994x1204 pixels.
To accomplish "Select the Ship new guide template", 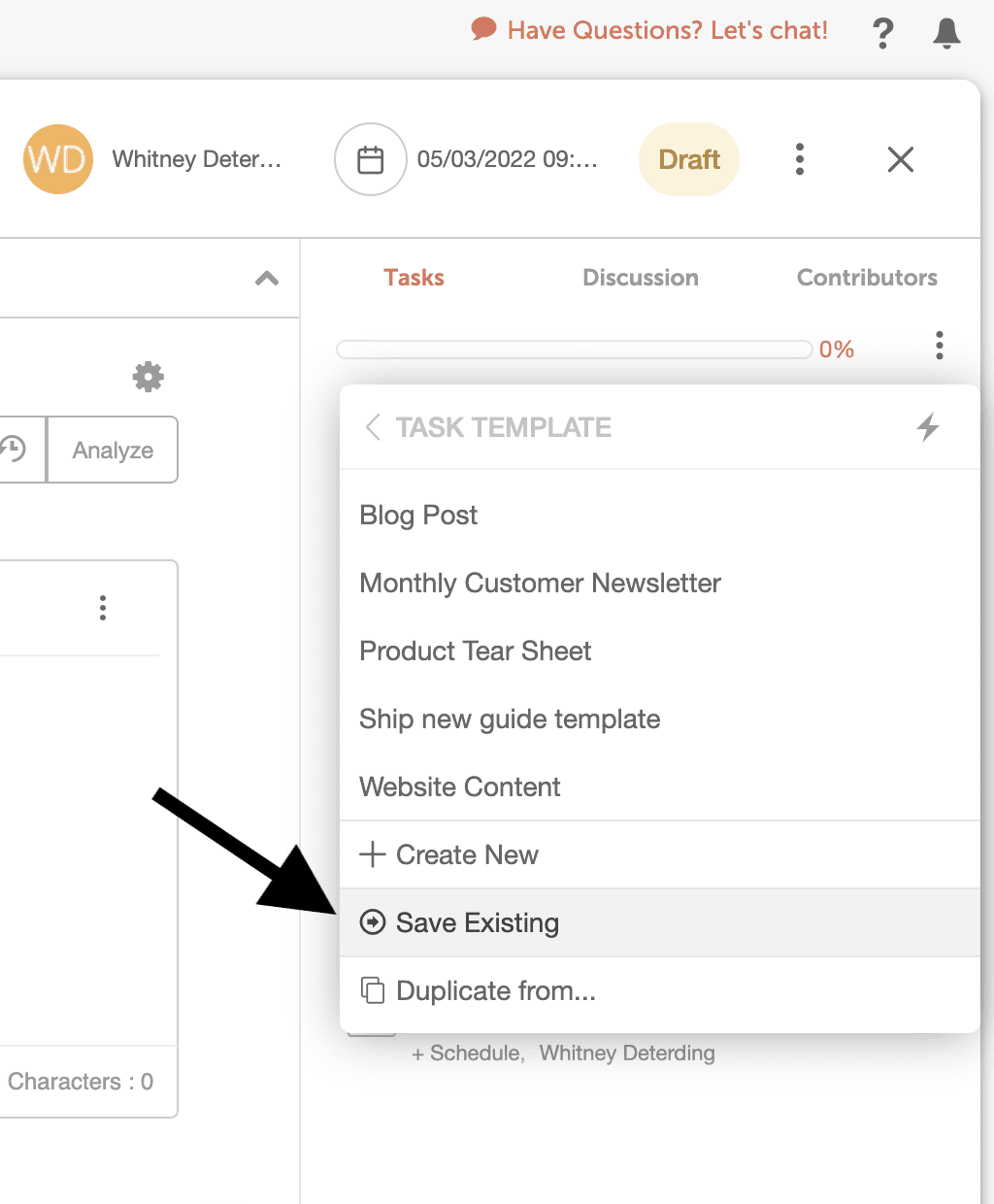I will [x=659, y=719].
